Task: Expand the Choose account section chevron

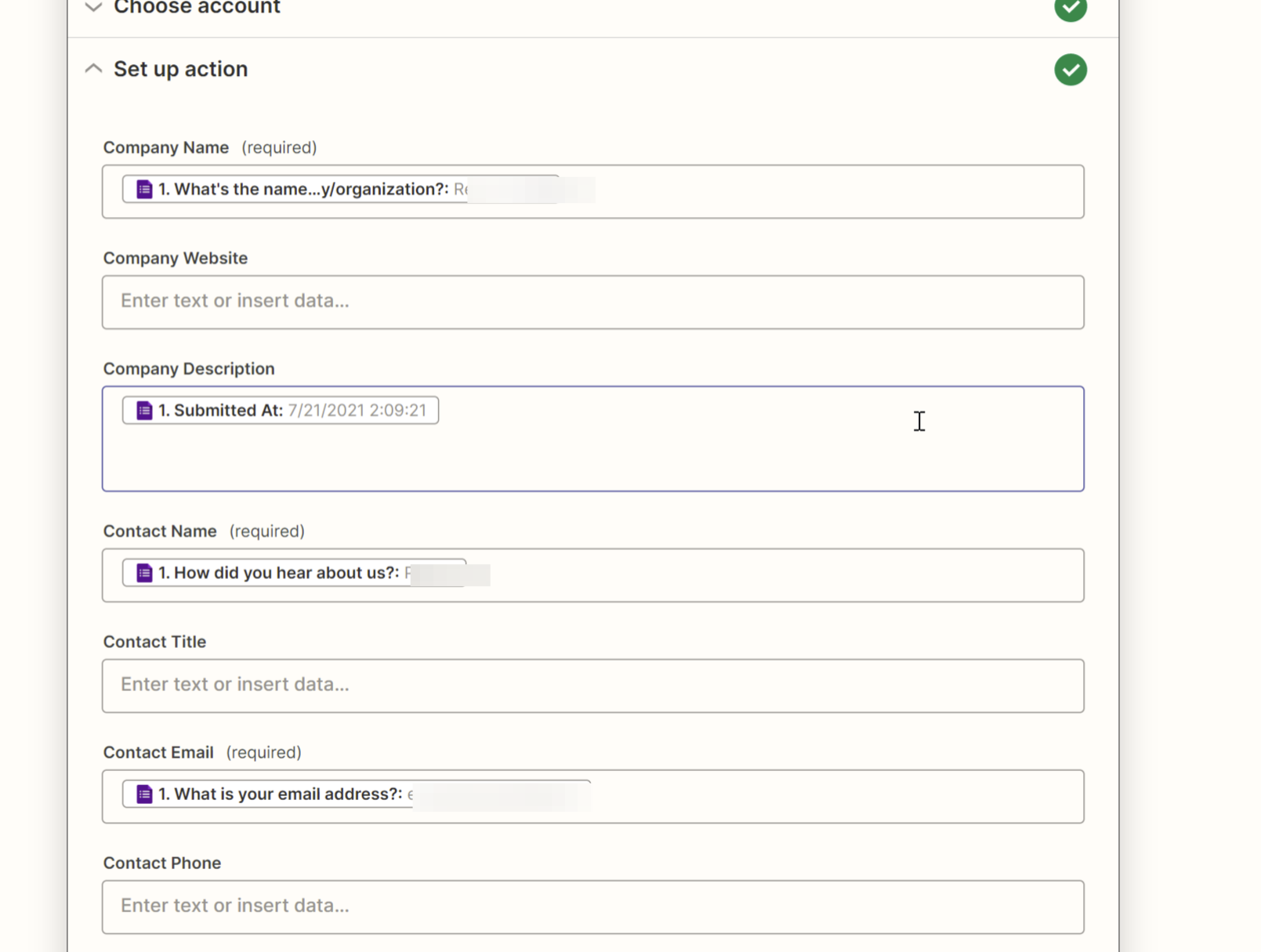Action: (93, 8)
